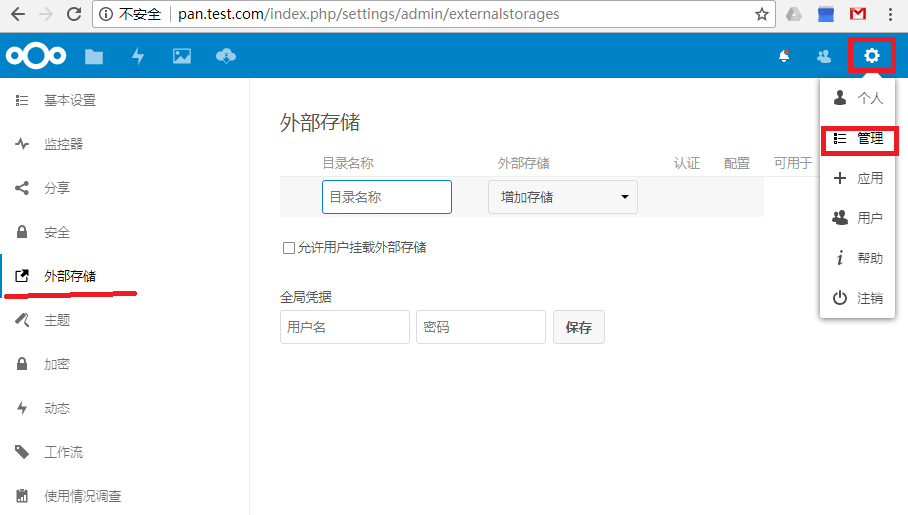Choose 个人 from the settings menu
908x515 pixels.
click(859, 98)
